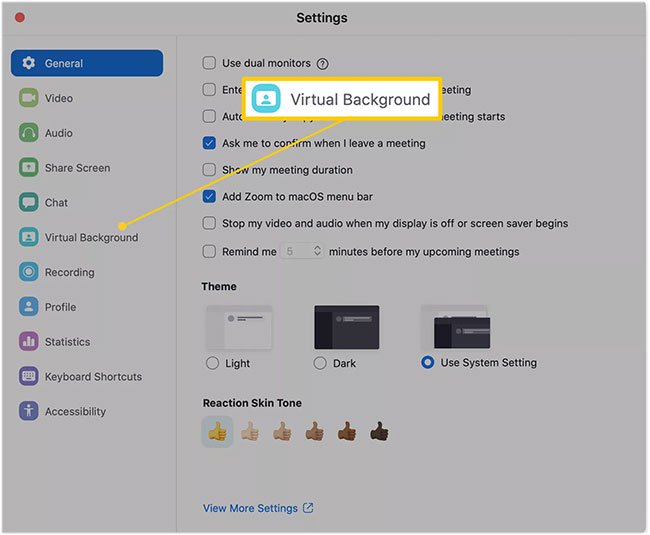
Task: Click the Virtual Background sidebar icon
Action: pyautogui.click(x=28, y=238)
